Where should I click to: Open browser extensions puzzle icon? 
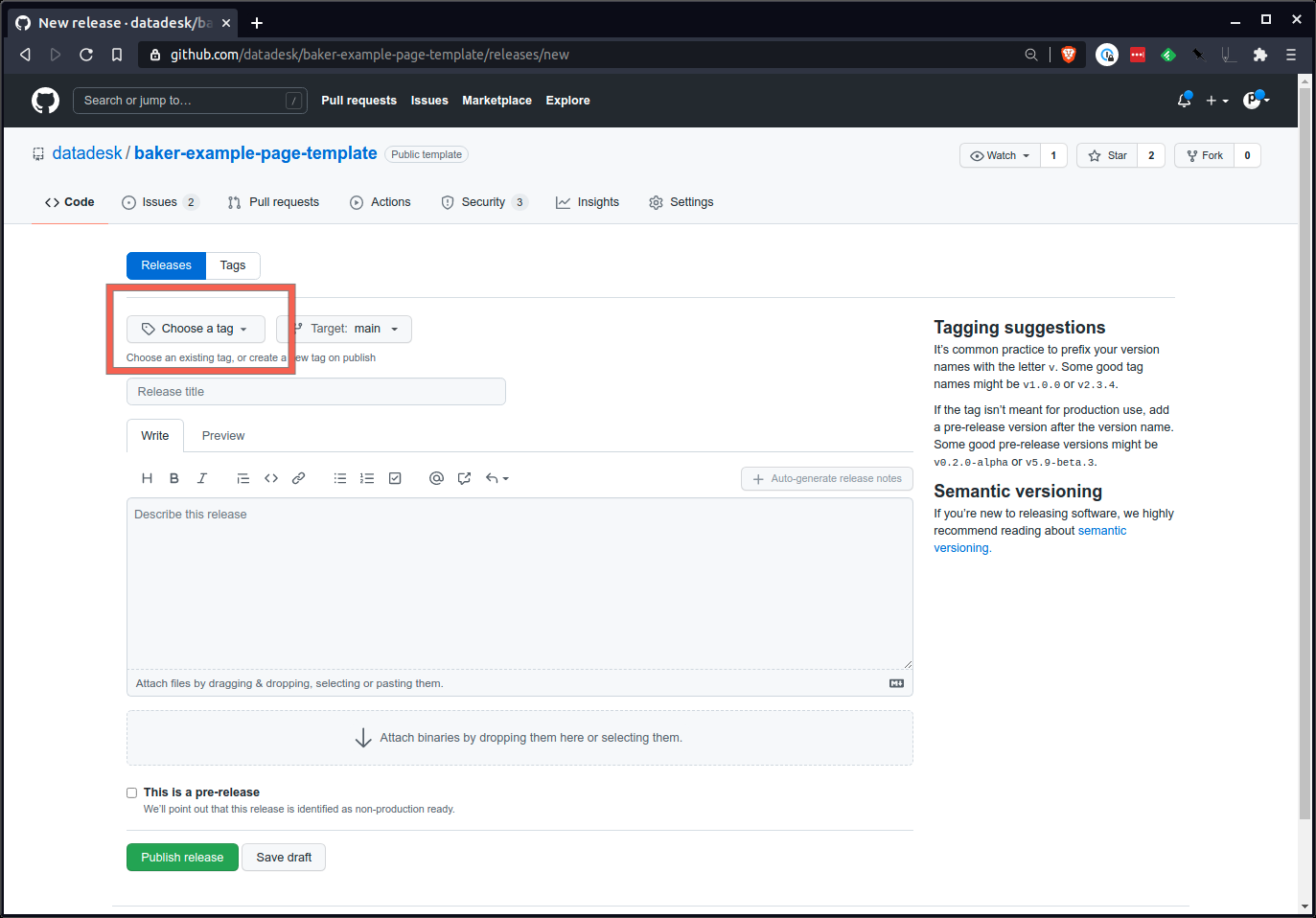[1260, 55]
